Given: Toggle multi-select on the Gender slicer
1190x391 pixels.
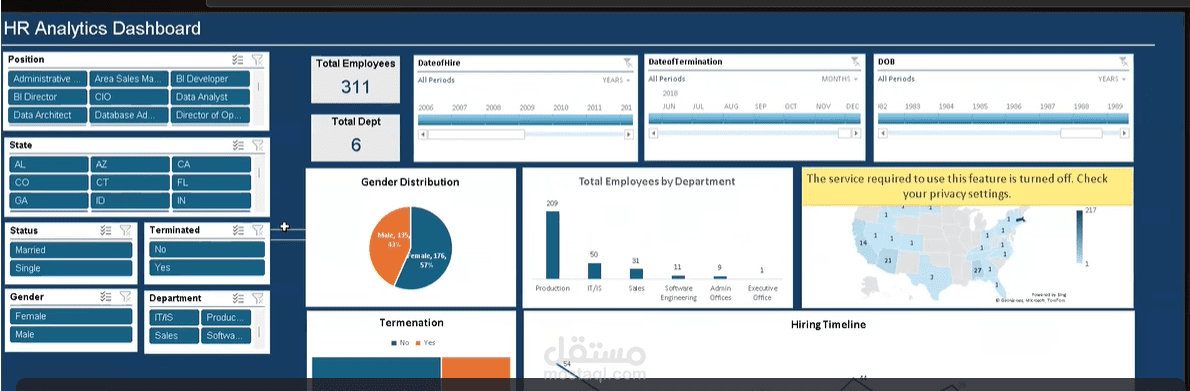Looking at the screenshot, I should tap(106, 297).
